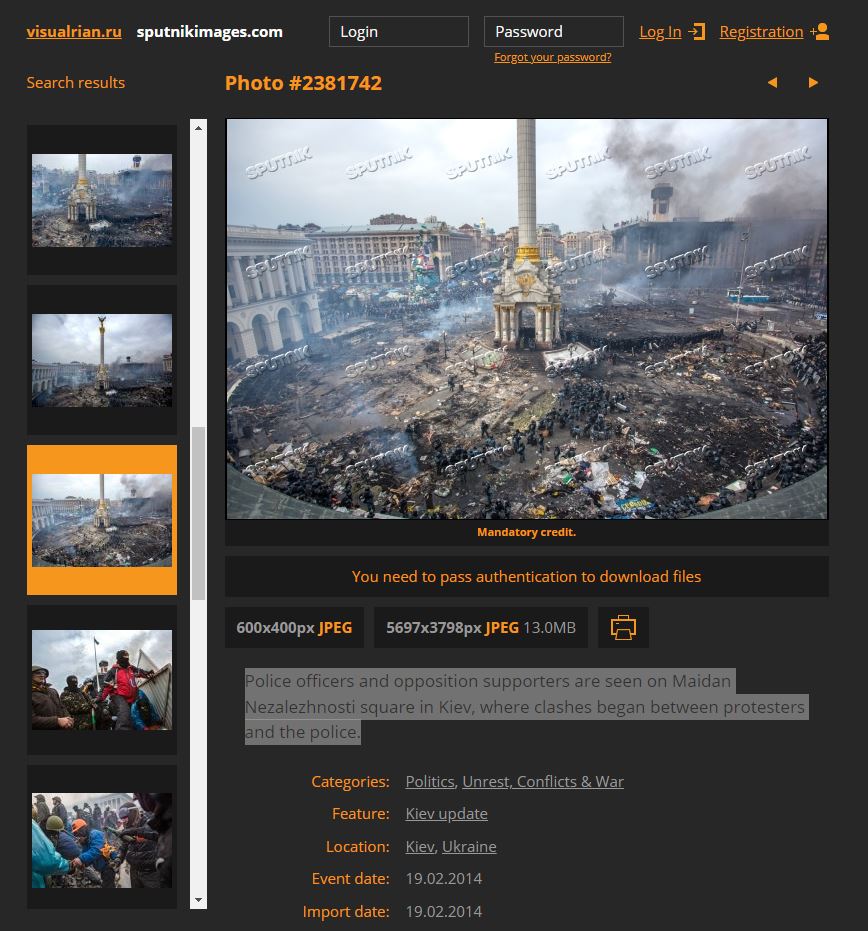The image size is (868, 931).
Task: Open the Politics category link
Action: (x=430, y=781)
